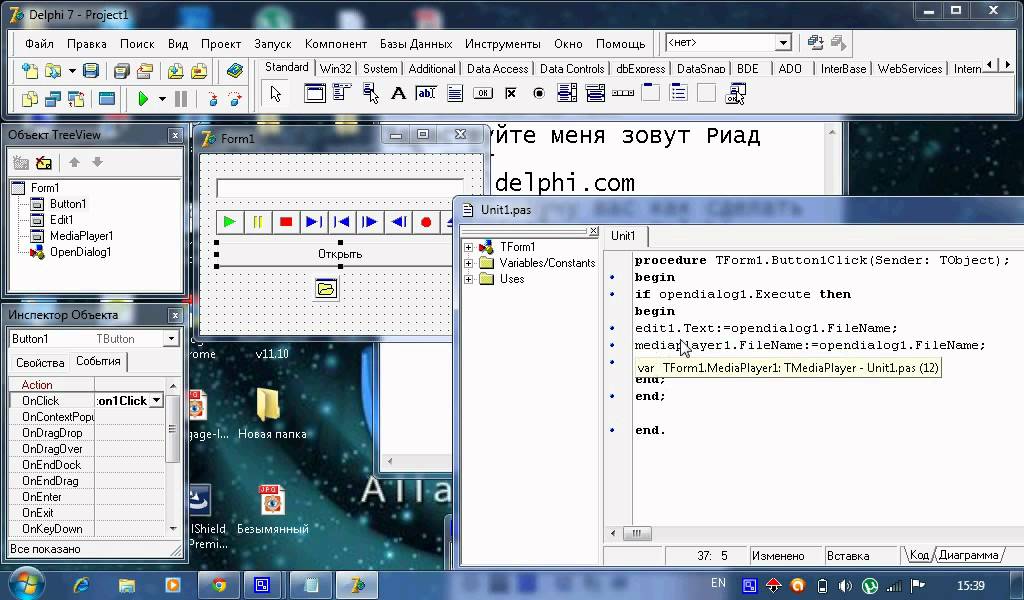Select the CheckBox component in palette
Screen dimensions: 1024x600
click(511, 93)
